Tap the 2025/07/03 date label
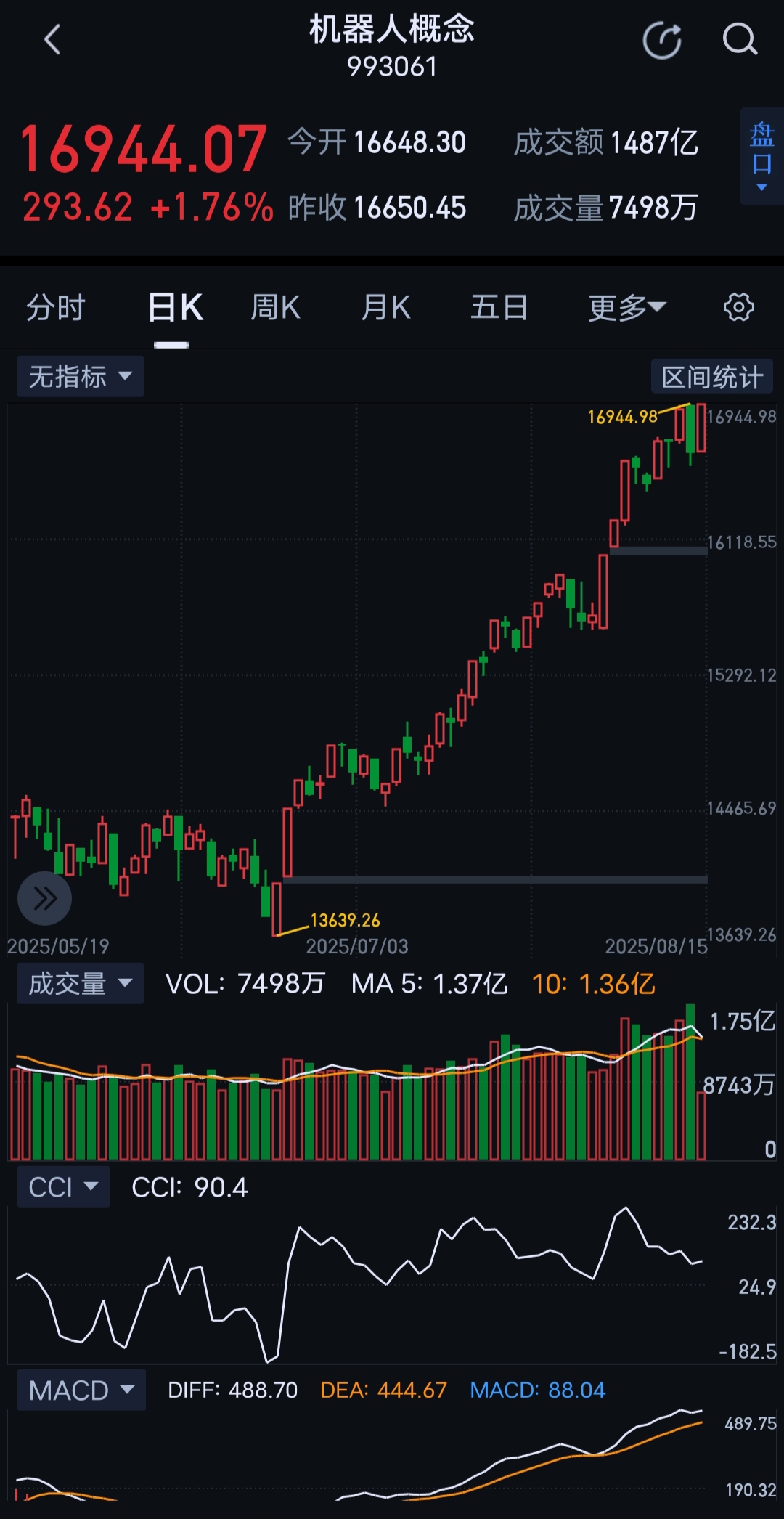 point(357,946)
